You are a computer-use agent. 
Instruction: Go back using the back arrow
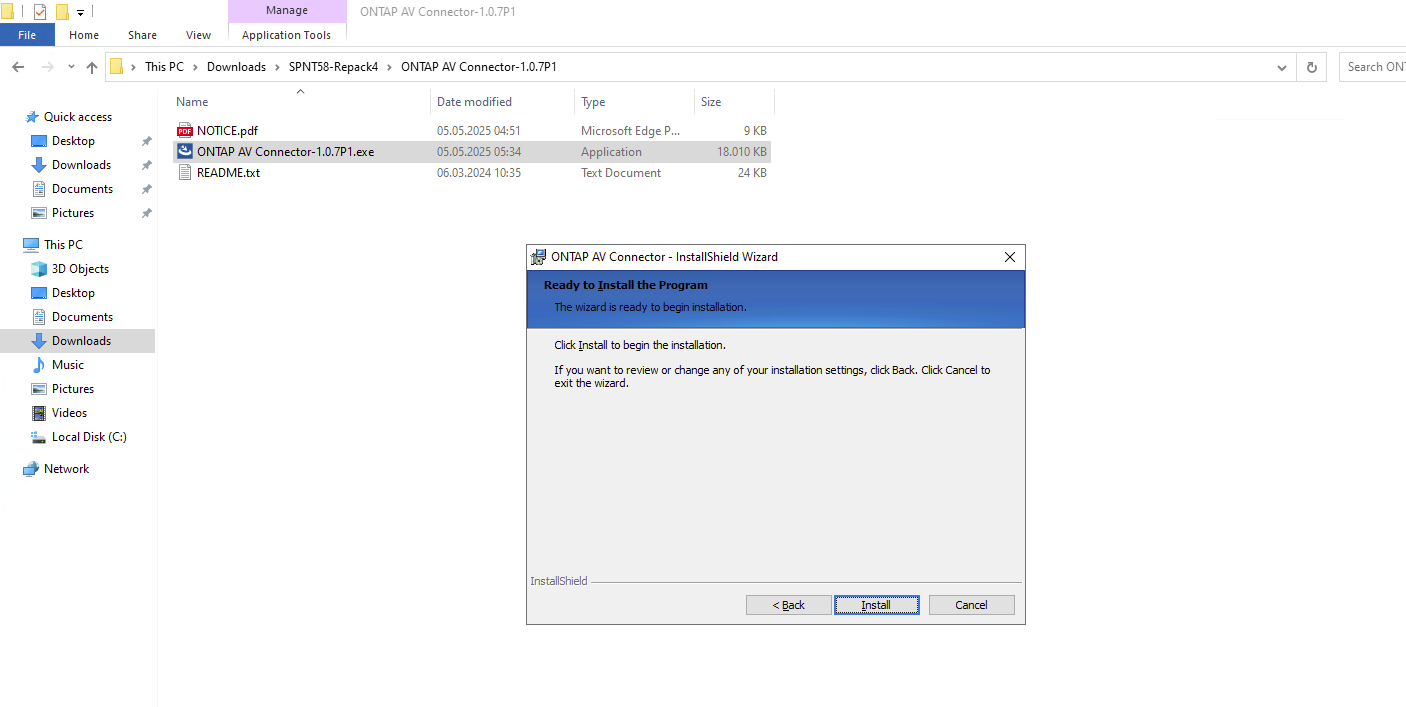pos(18,67)
